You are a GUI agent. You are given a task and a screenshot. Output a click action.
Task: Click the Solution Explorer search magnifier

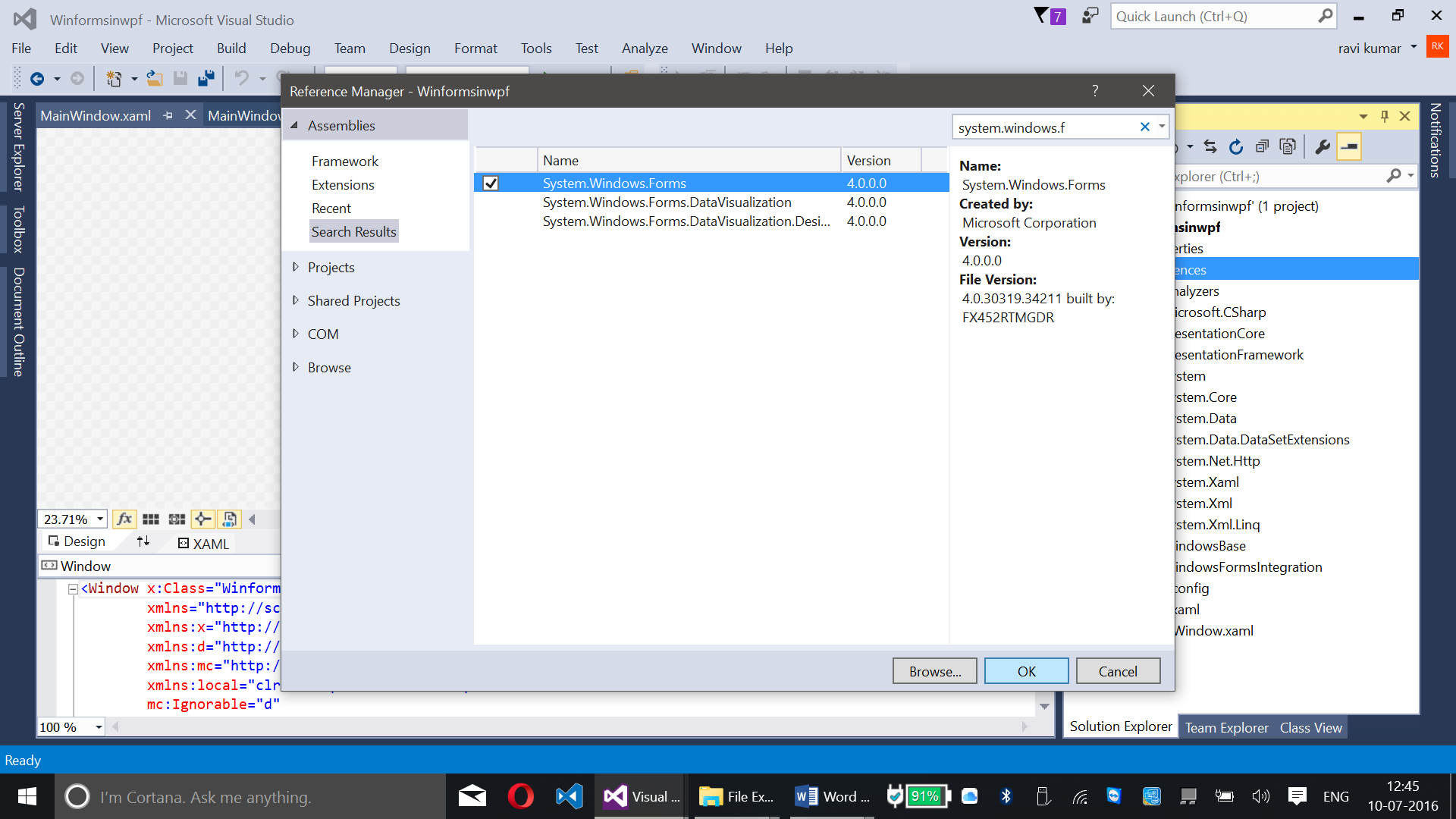pyautogui.click(x=1394, y=176)
